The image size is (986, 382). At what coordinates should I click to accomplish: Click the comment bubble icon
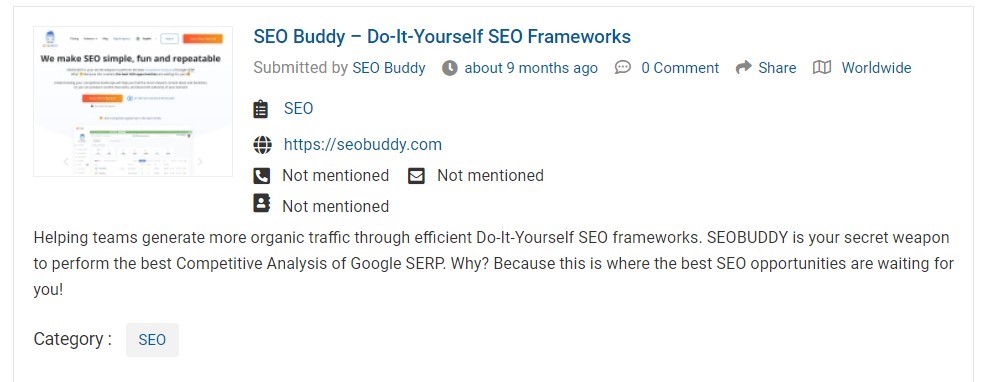[623, 67]
